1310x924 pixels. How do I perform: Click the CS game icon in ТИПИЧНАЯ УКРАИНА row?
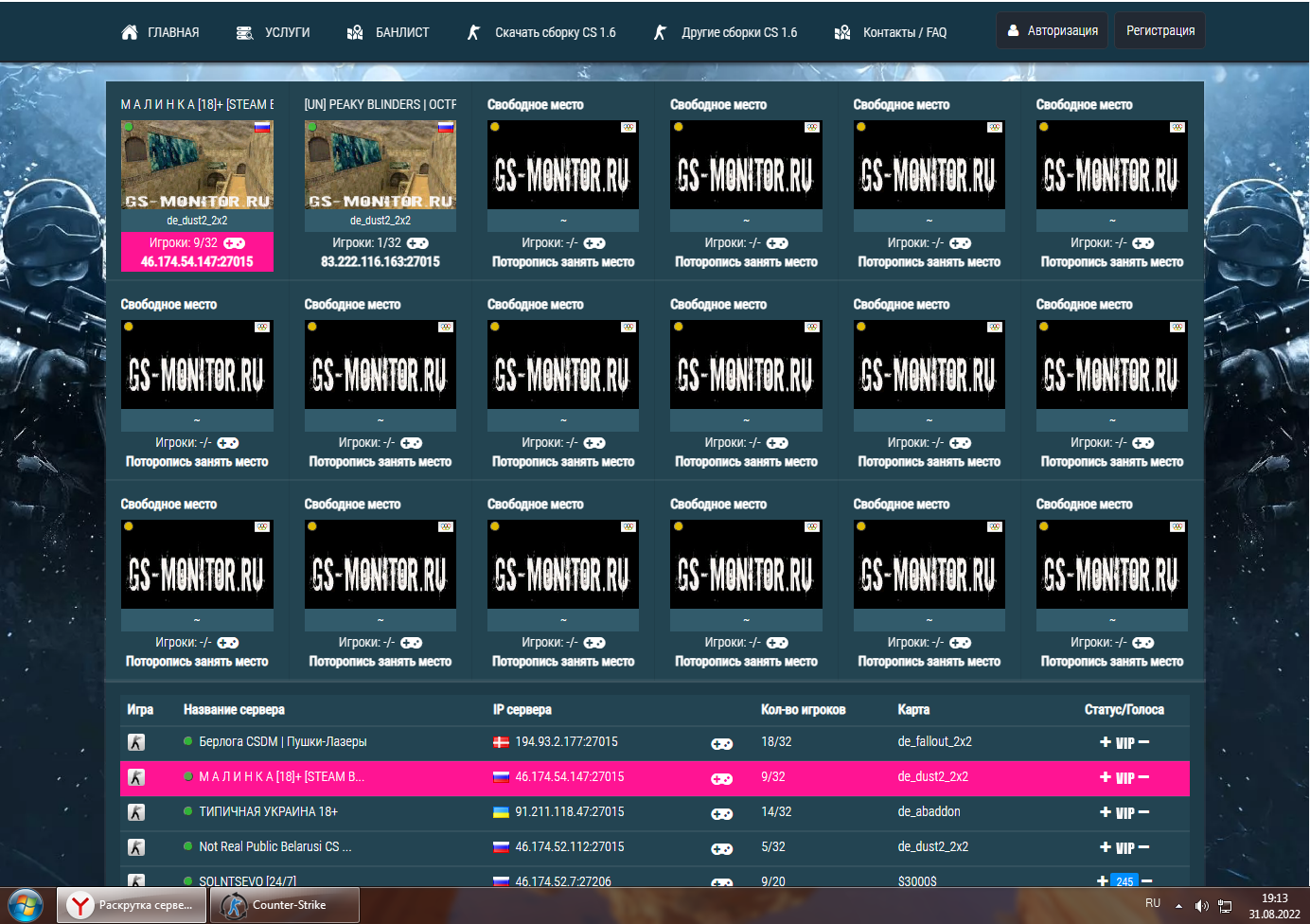(x=136, y=812)
